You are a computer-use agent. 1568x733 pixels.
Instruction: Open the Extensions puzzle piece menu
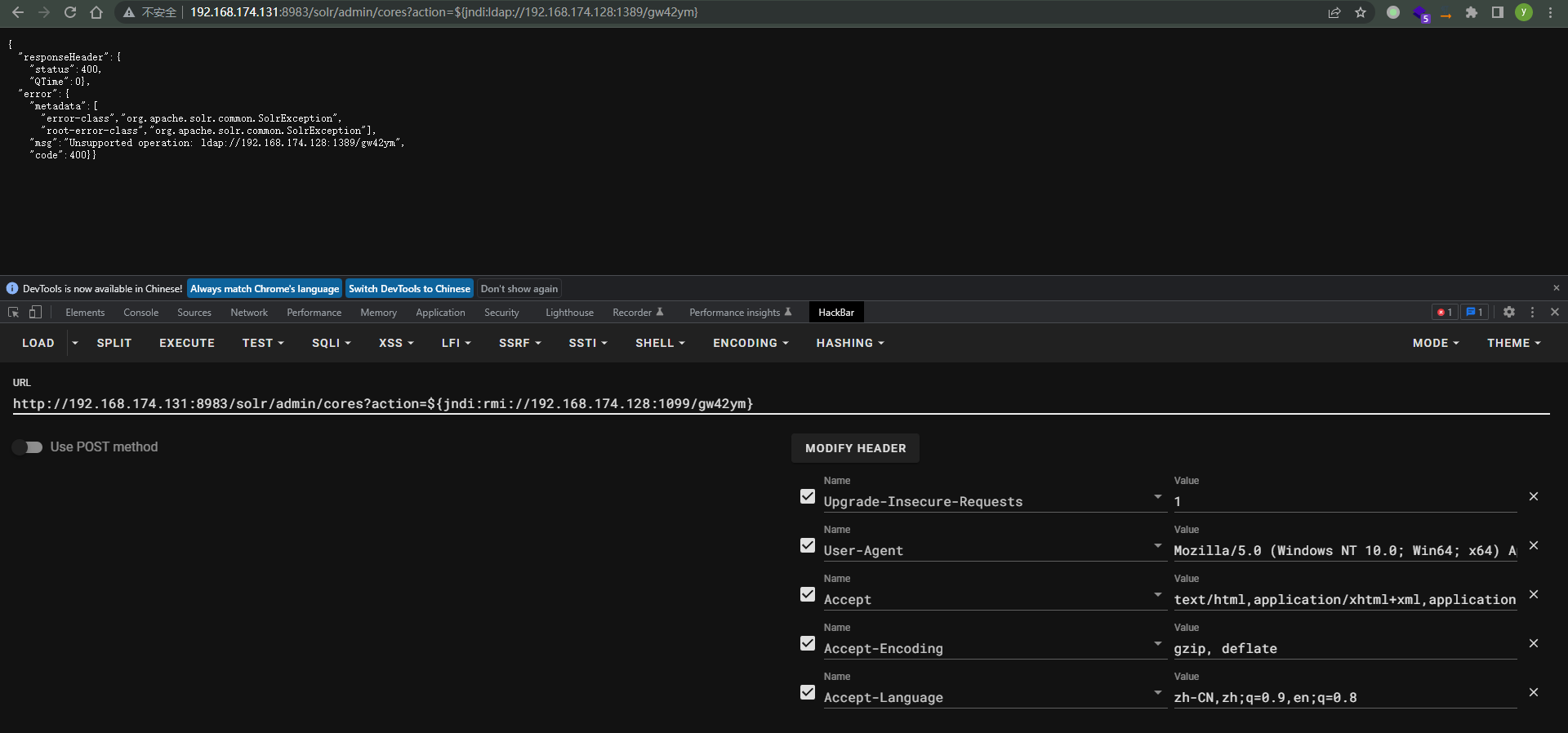1472,12
